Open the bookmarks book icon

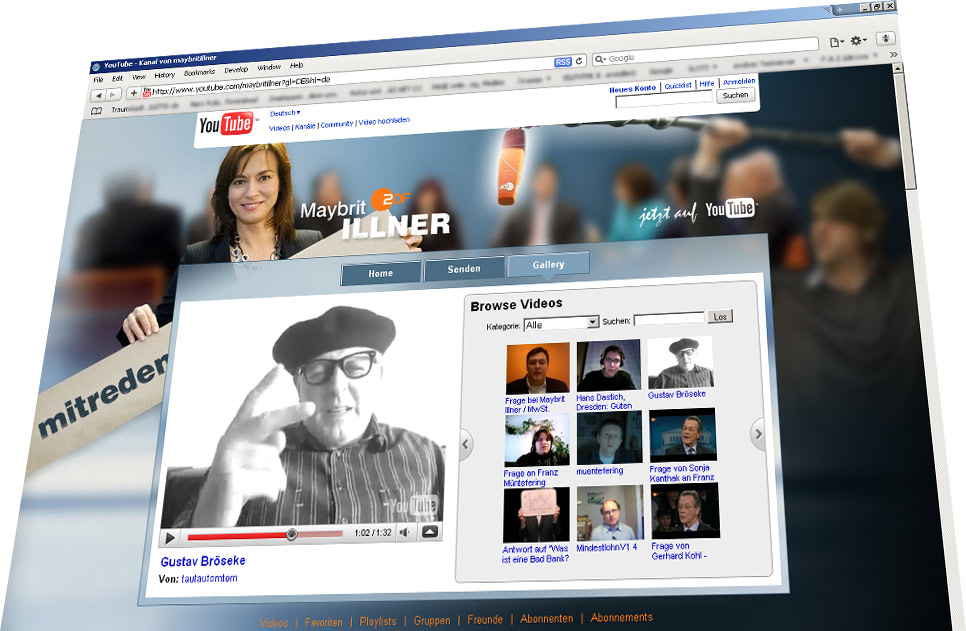96,111
